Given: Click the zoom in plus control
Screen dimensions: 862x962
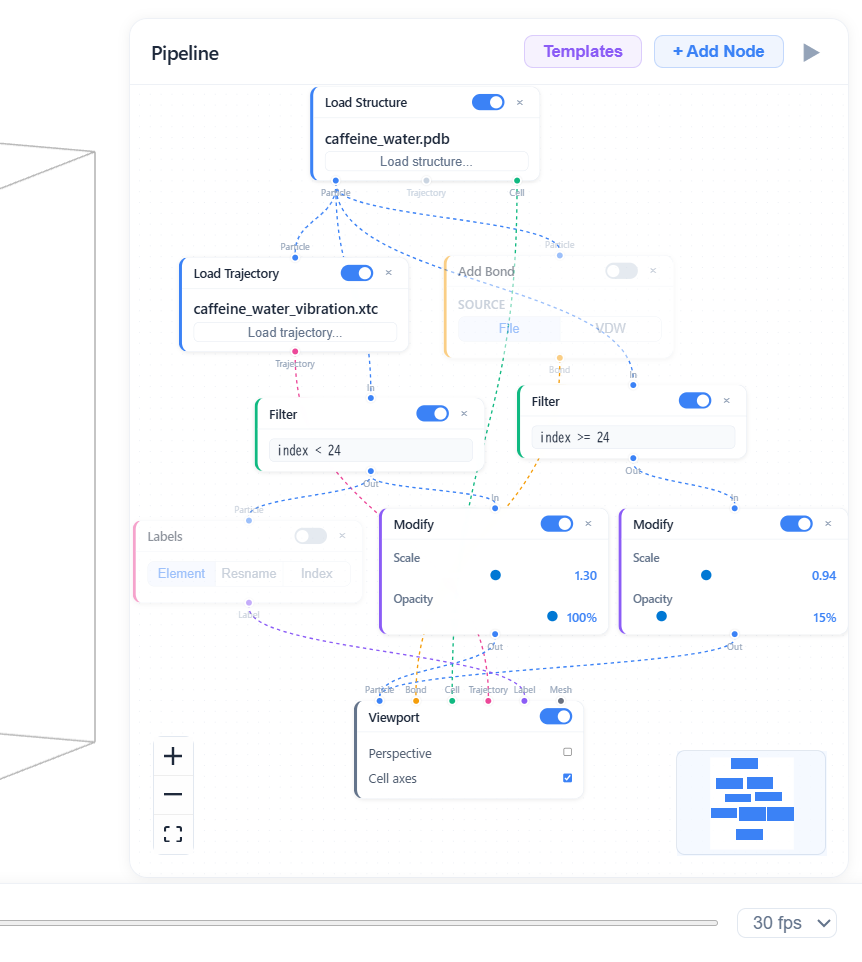Looking at the screenshot, I should tap(173, 756).
